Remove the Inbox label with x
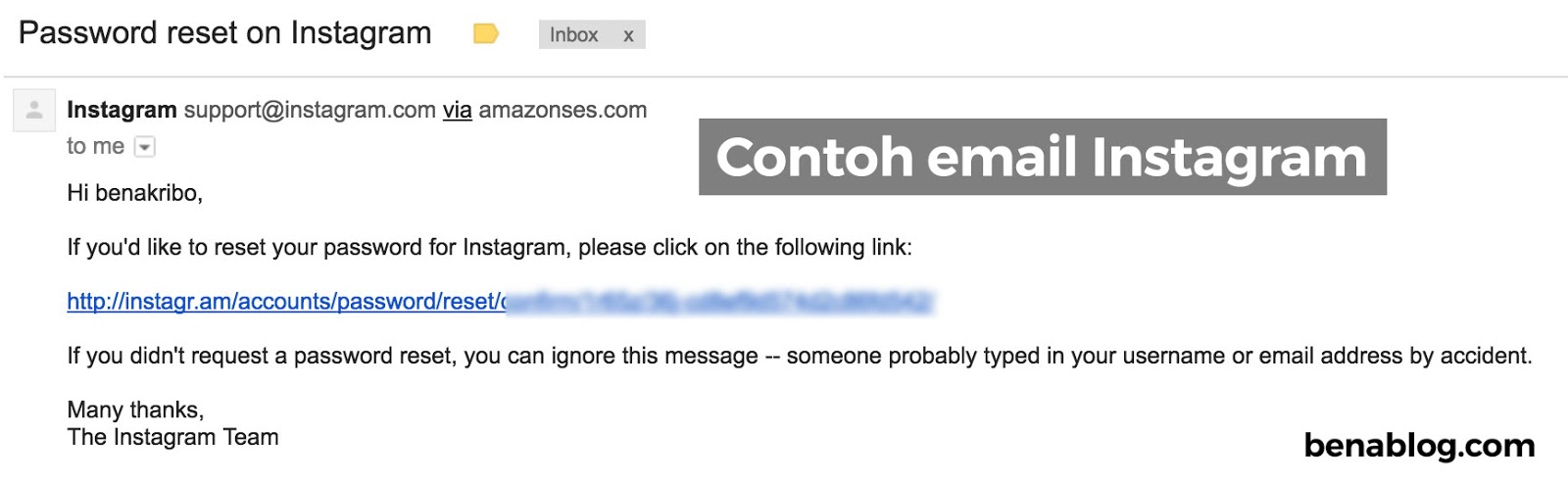1568x481 pixels. [x=628, y=35]
